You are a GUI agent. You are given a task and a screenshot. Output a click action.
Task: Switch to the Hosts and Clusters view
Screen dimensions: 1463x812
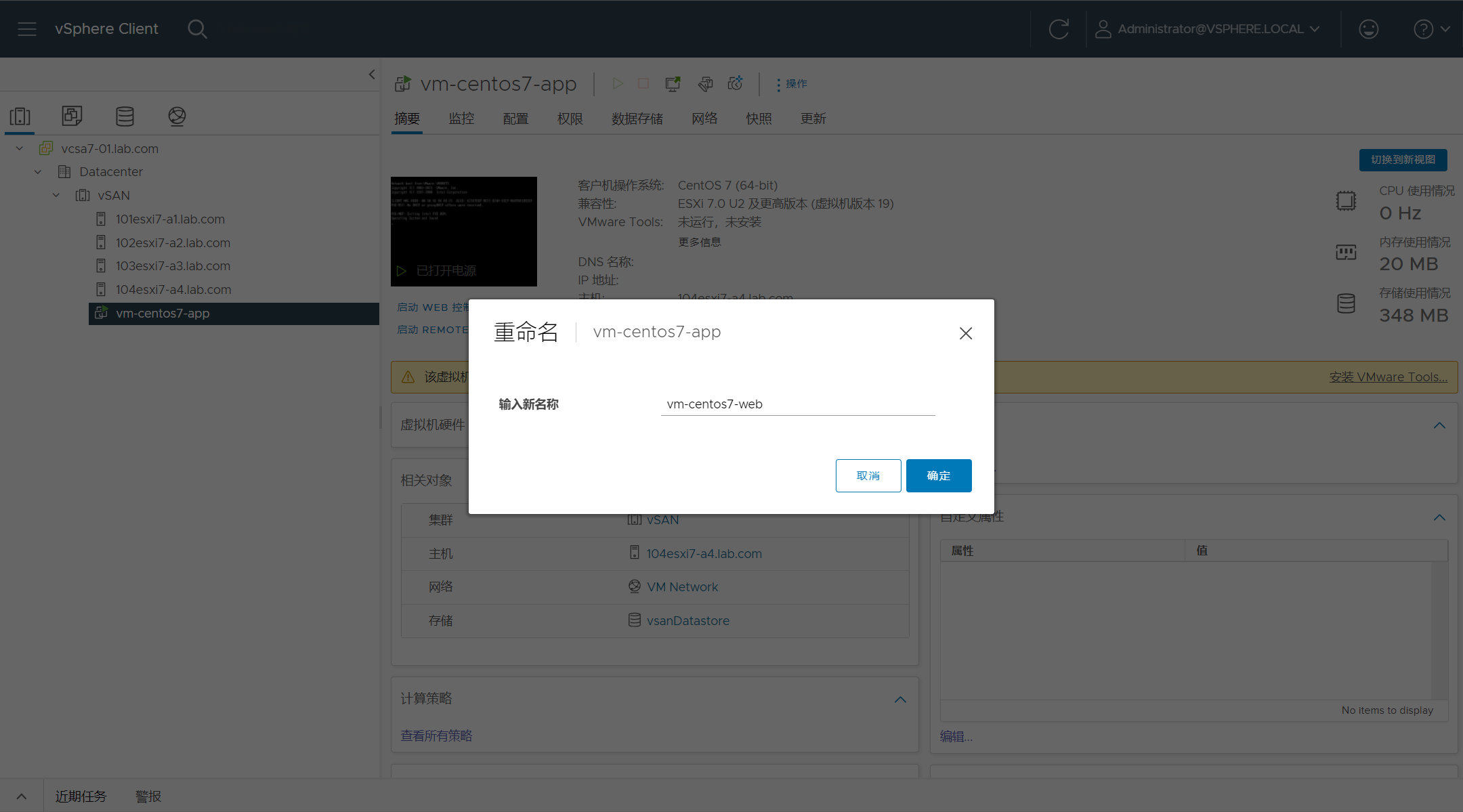[20, 116]
